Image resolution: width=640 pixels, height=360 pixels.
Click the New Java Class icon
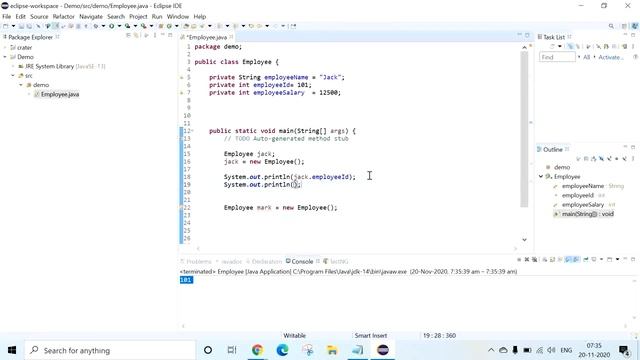[169, 26]
